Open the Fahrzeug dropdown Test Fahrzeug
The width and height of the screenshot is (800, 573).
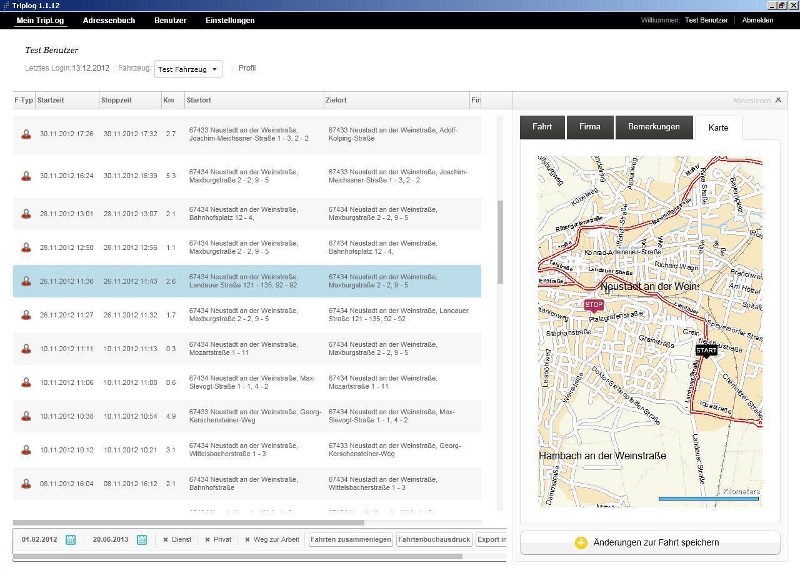[x=188, y=69]
